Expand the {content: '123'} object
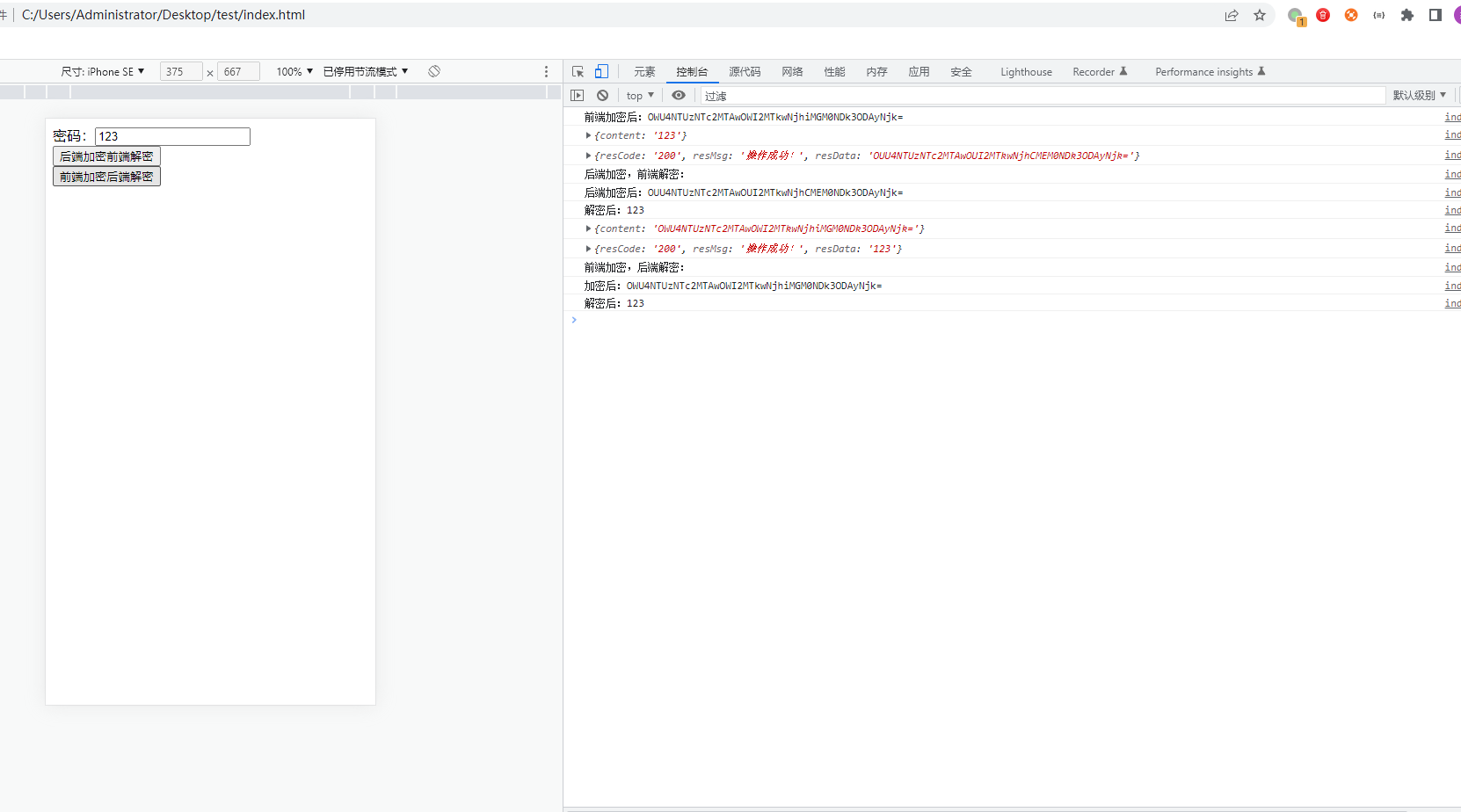Image resolution: width=1461 pixels, height=812 pixels. click(588, 135)
